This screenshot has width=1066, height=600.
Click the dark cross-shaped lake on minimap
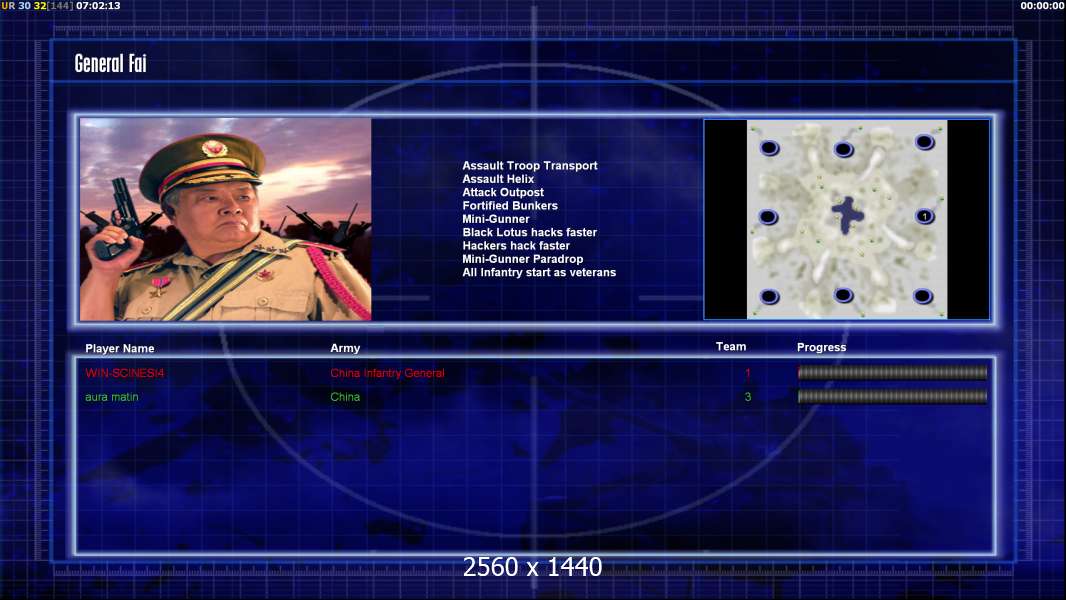847,215
